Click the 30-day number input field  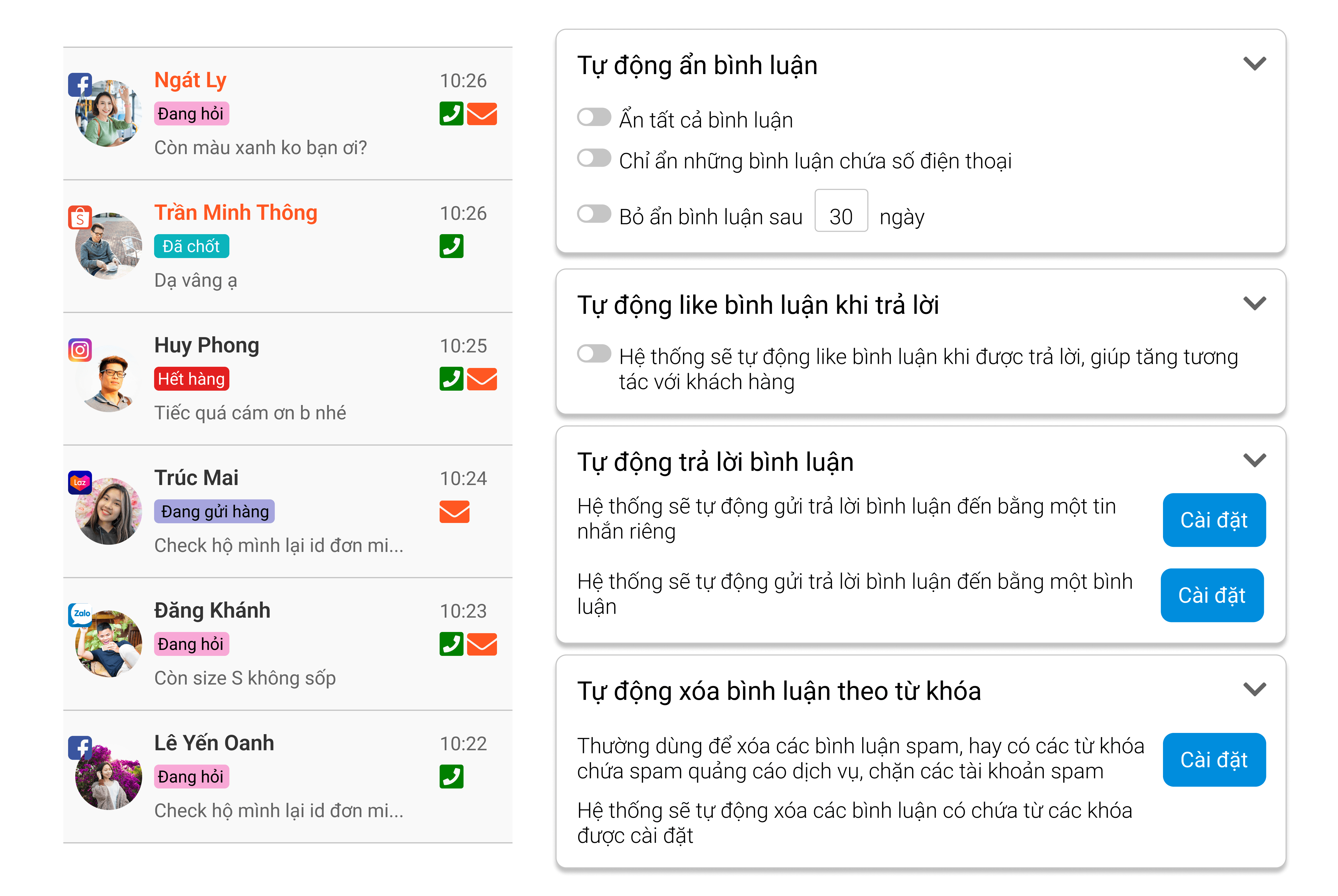[841, 212]
